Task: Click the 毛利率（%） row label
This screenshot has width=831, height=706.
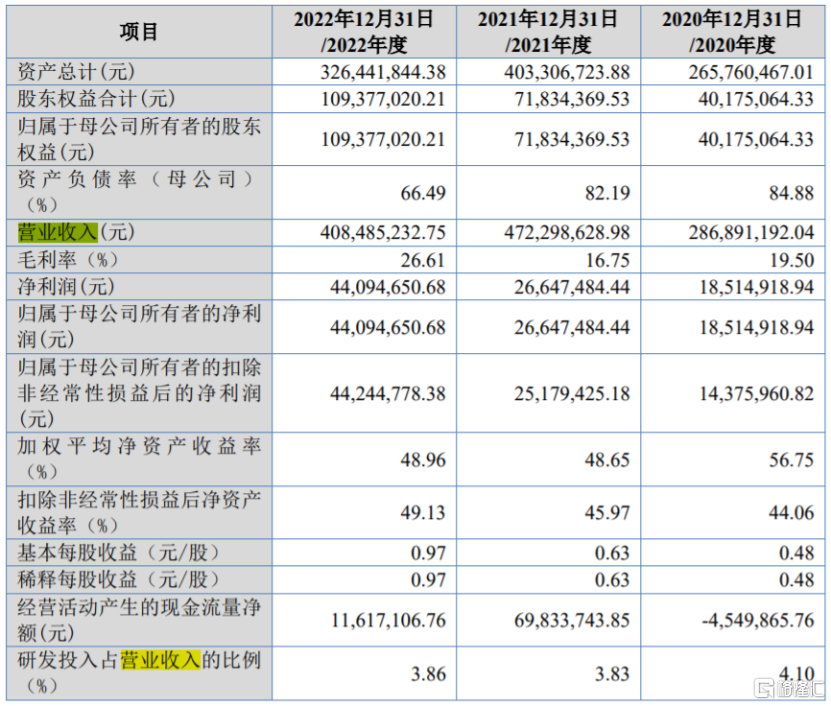Action: coord(67,260)
